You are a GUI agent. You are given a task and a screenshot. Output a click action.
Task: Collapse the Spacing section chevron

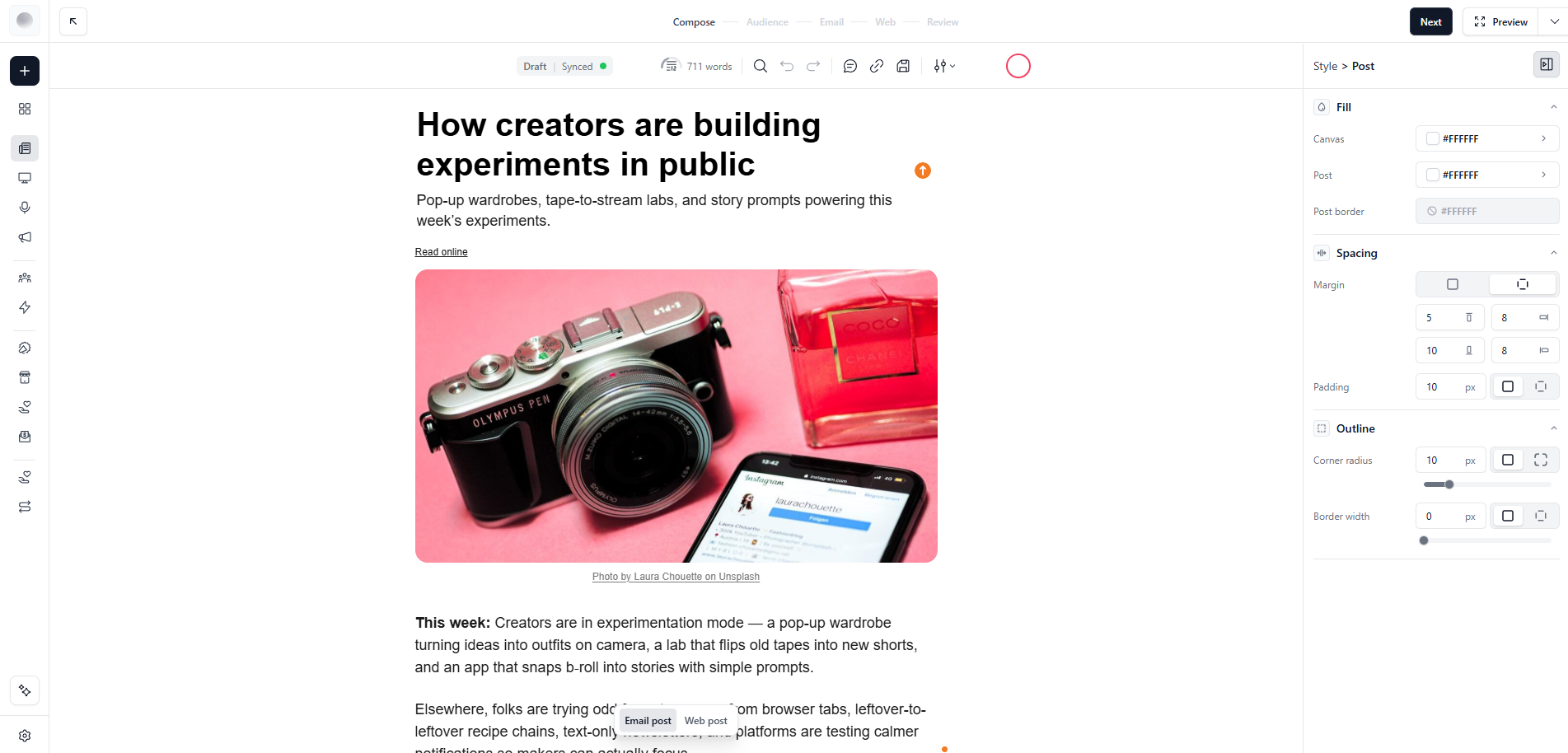point(1553,253)
